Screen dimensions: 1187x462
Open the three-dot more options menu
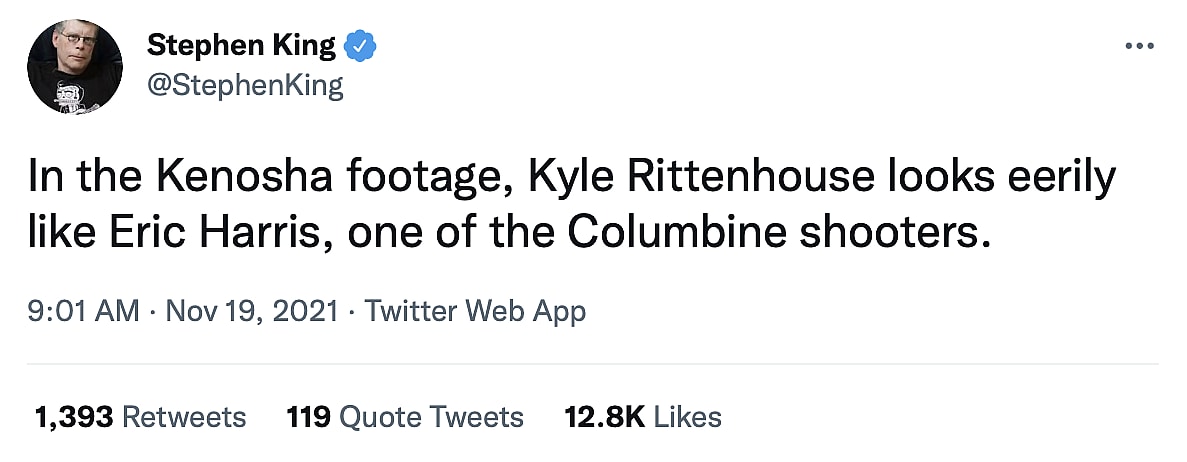point(1140,46)
